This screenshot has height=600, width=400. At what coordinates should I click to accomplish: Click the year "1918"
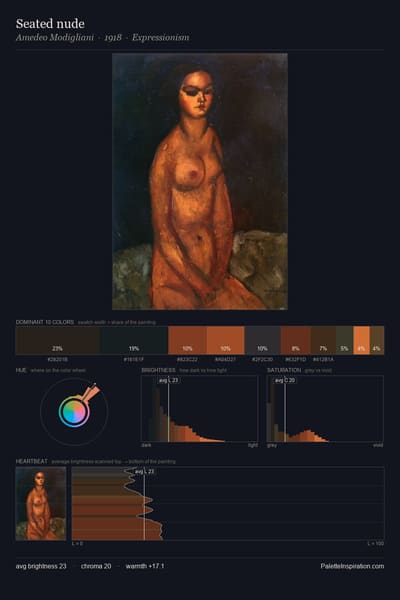point(113,38)
